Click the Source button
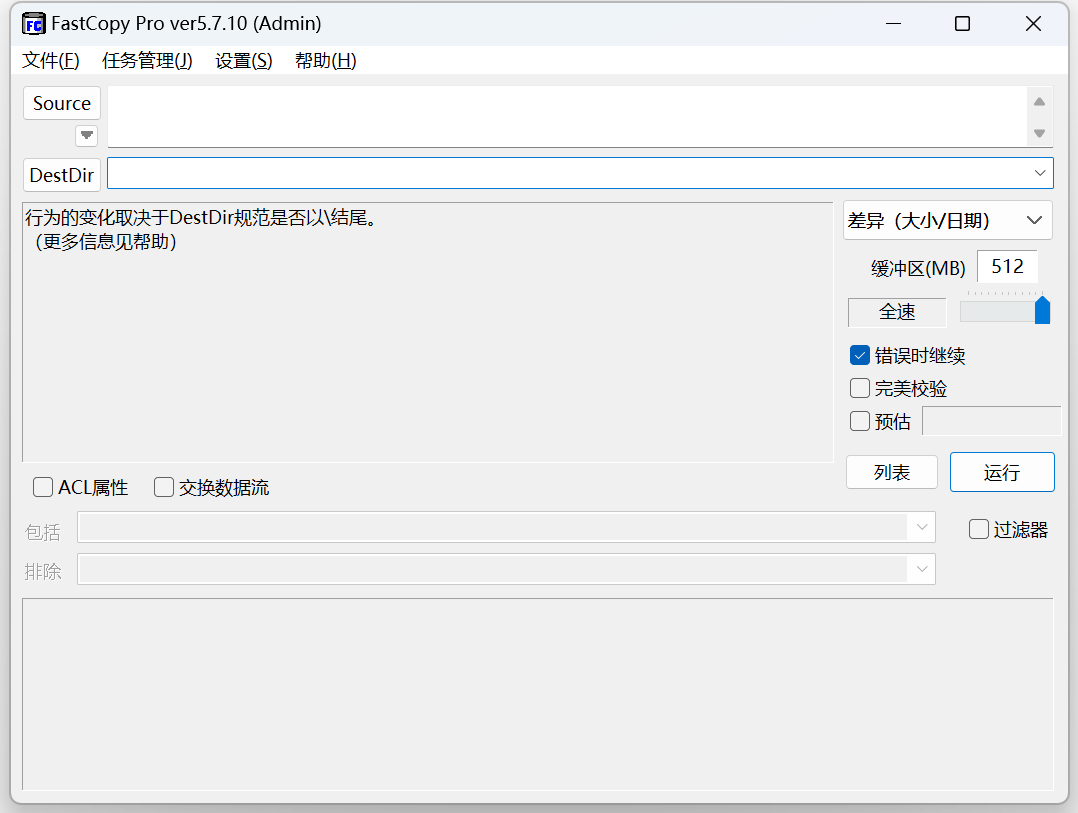1078x813 pixels. coord(62,103)
